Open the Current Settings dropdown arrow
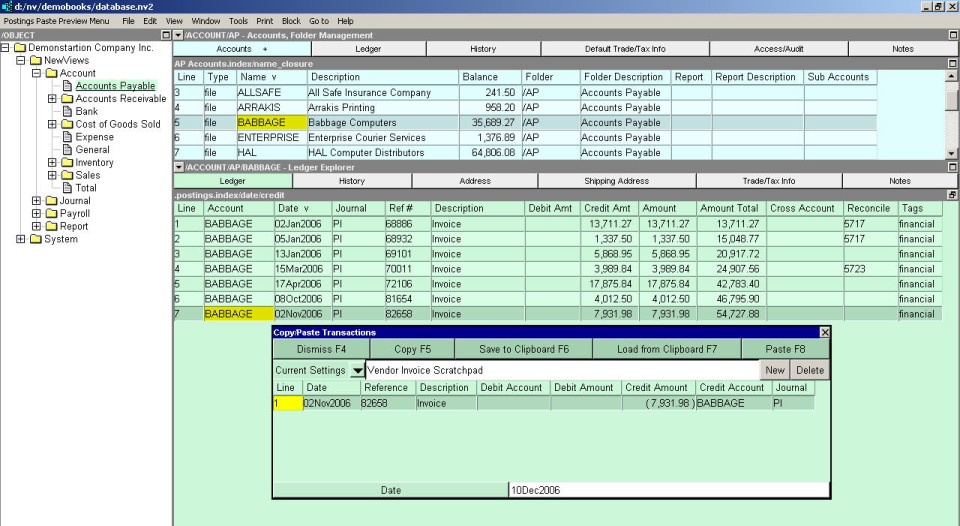Image resolution: width=960 pixels, height=526 pixels. [357, 371]
